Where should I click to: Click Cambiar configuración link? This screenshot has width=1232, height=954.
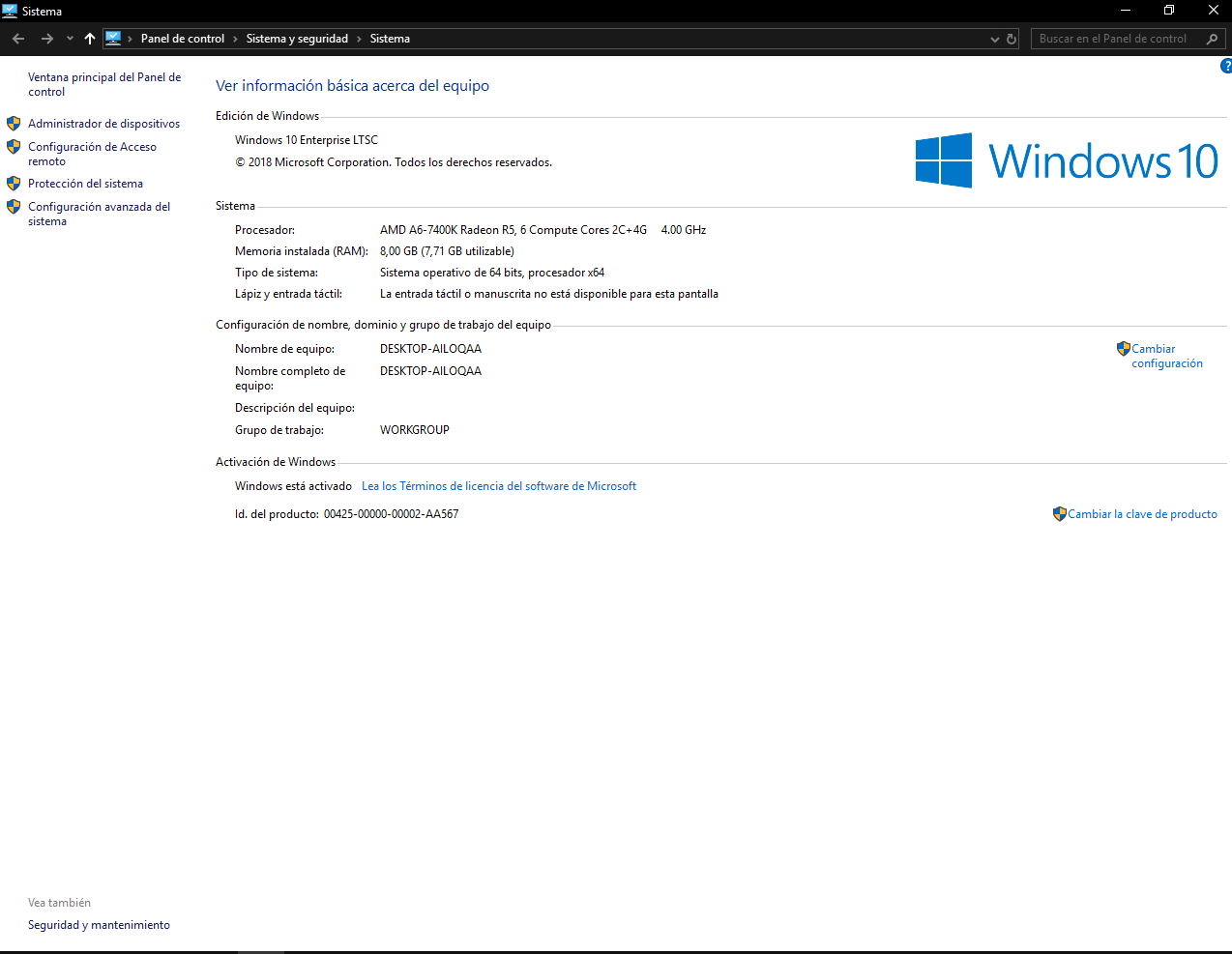1167,356
